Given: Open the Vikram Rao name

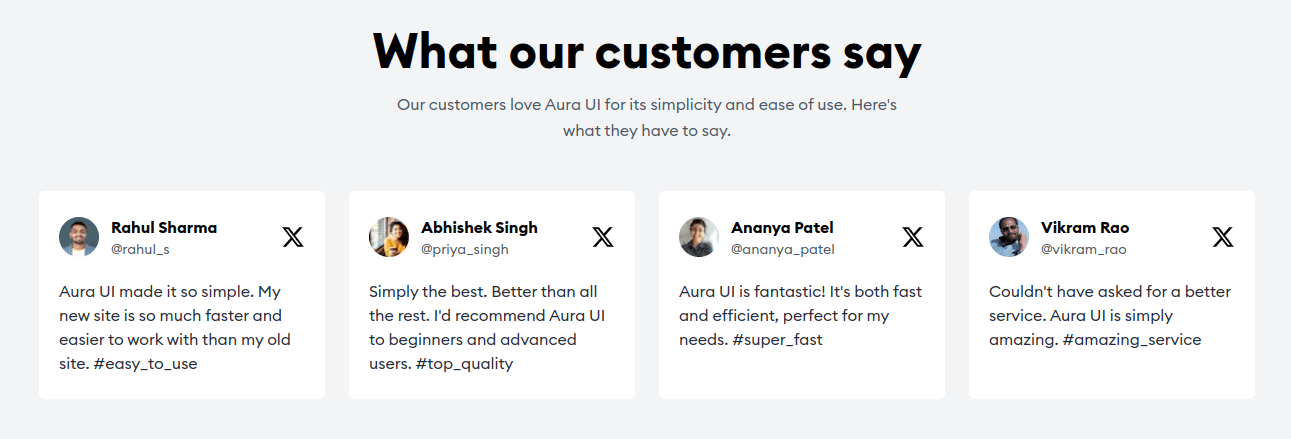Looking at the screenshot, I should point(1085,227).
